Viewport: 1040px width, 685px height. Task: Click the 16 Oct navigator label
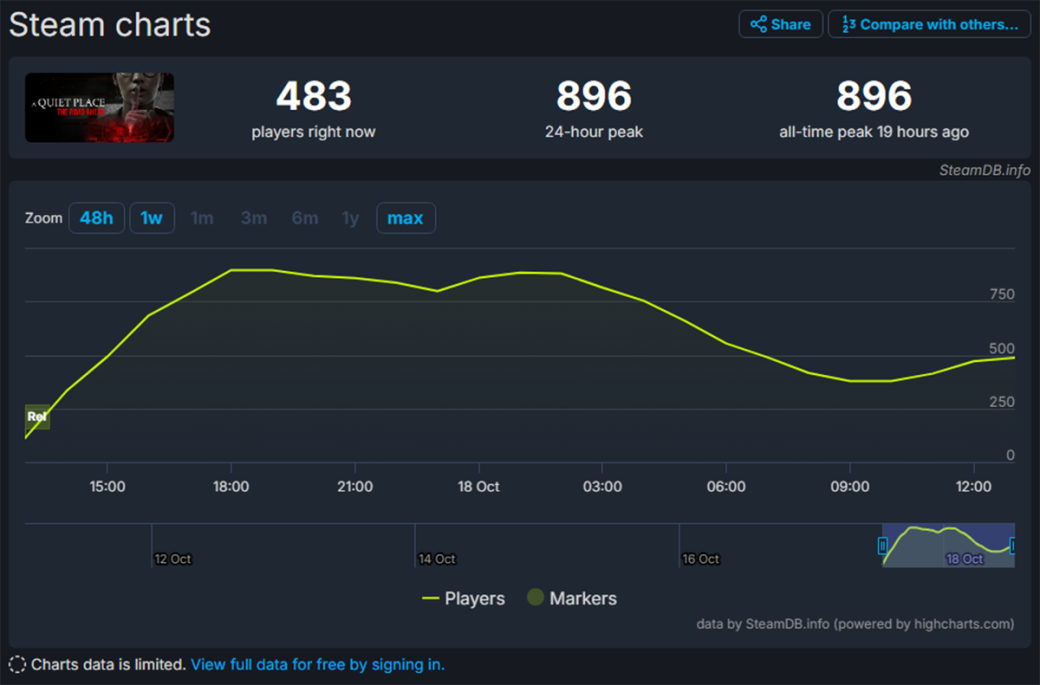coord(701,559)
